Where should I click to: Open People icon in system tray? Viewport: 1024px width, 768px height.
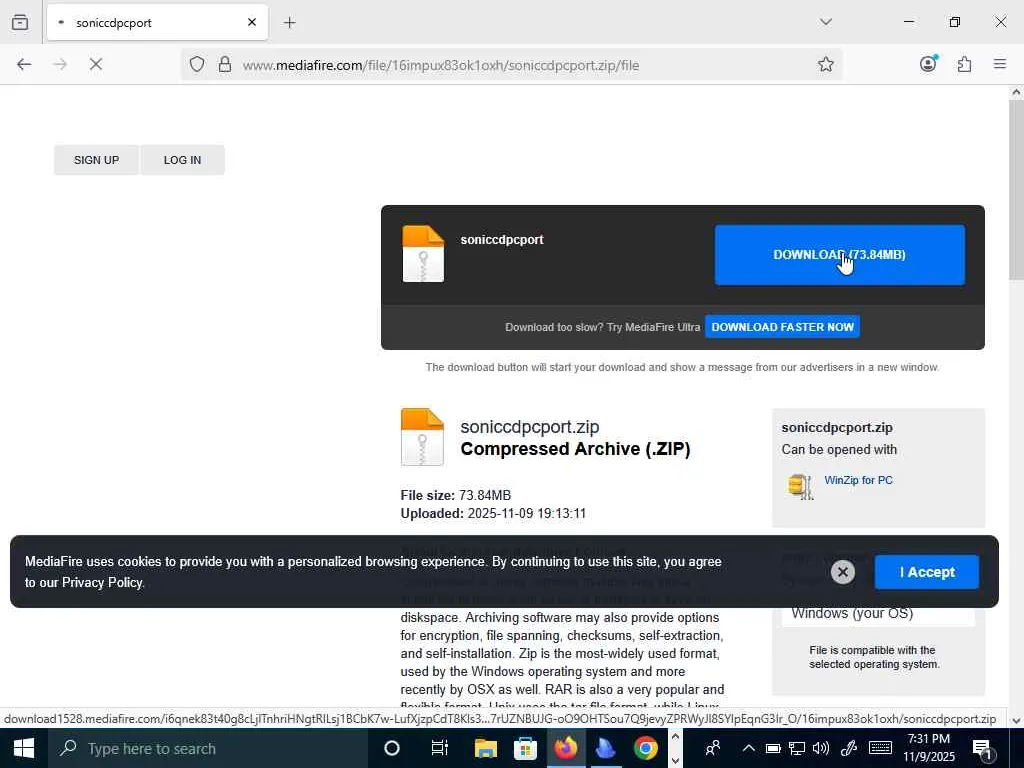click(713, 748)
